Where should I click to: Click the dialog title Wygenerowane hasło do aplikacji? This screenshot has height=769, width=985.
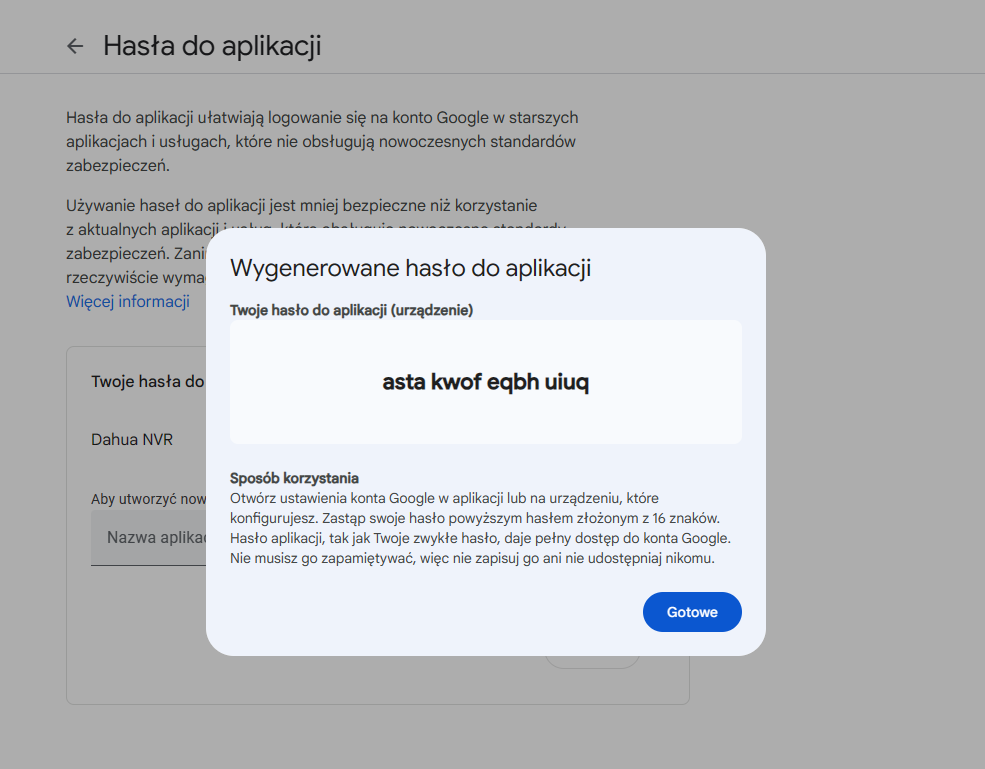coord(412,268)
